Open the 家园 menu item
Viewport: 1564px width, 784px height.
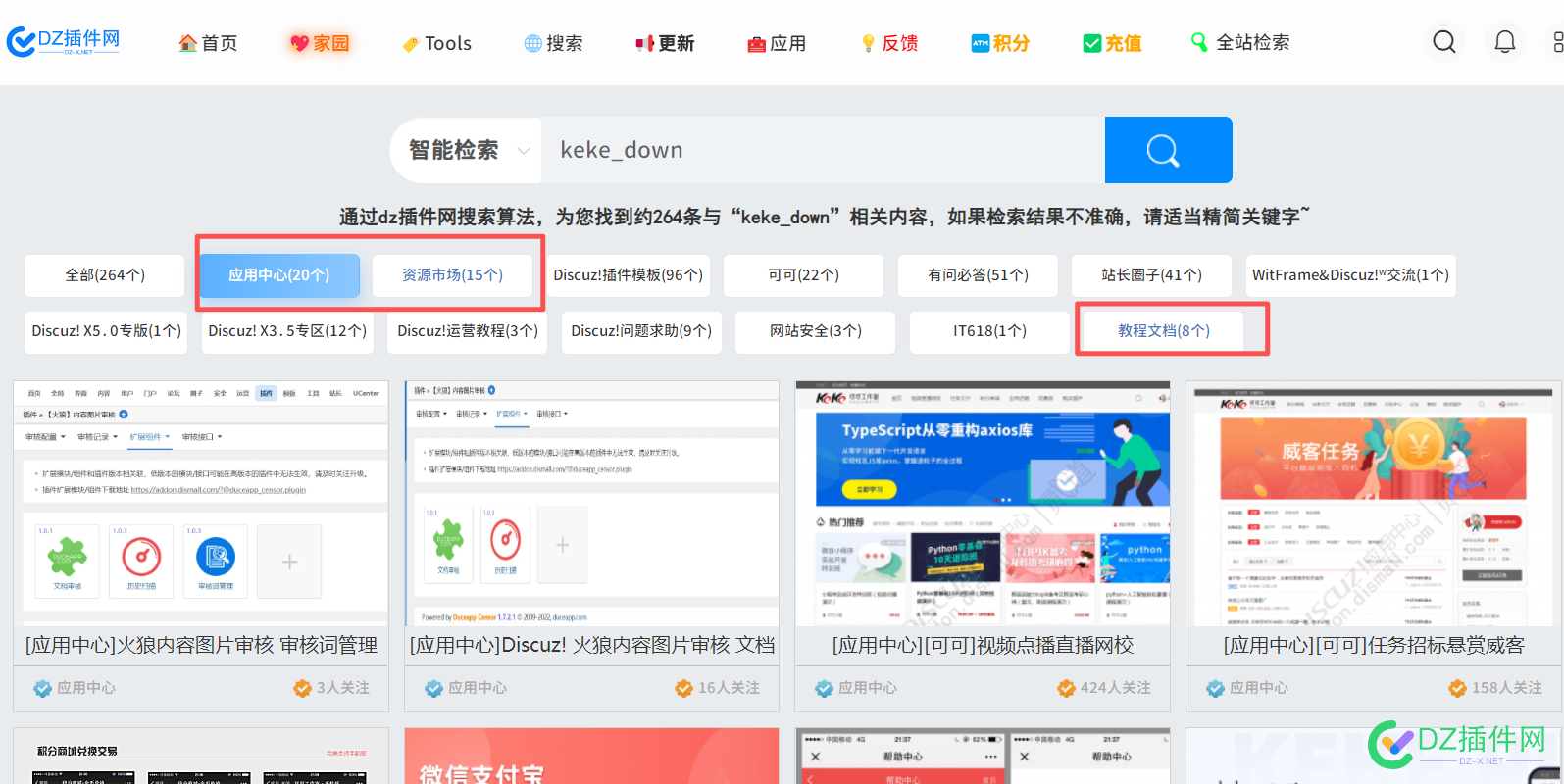click(320, 43)
